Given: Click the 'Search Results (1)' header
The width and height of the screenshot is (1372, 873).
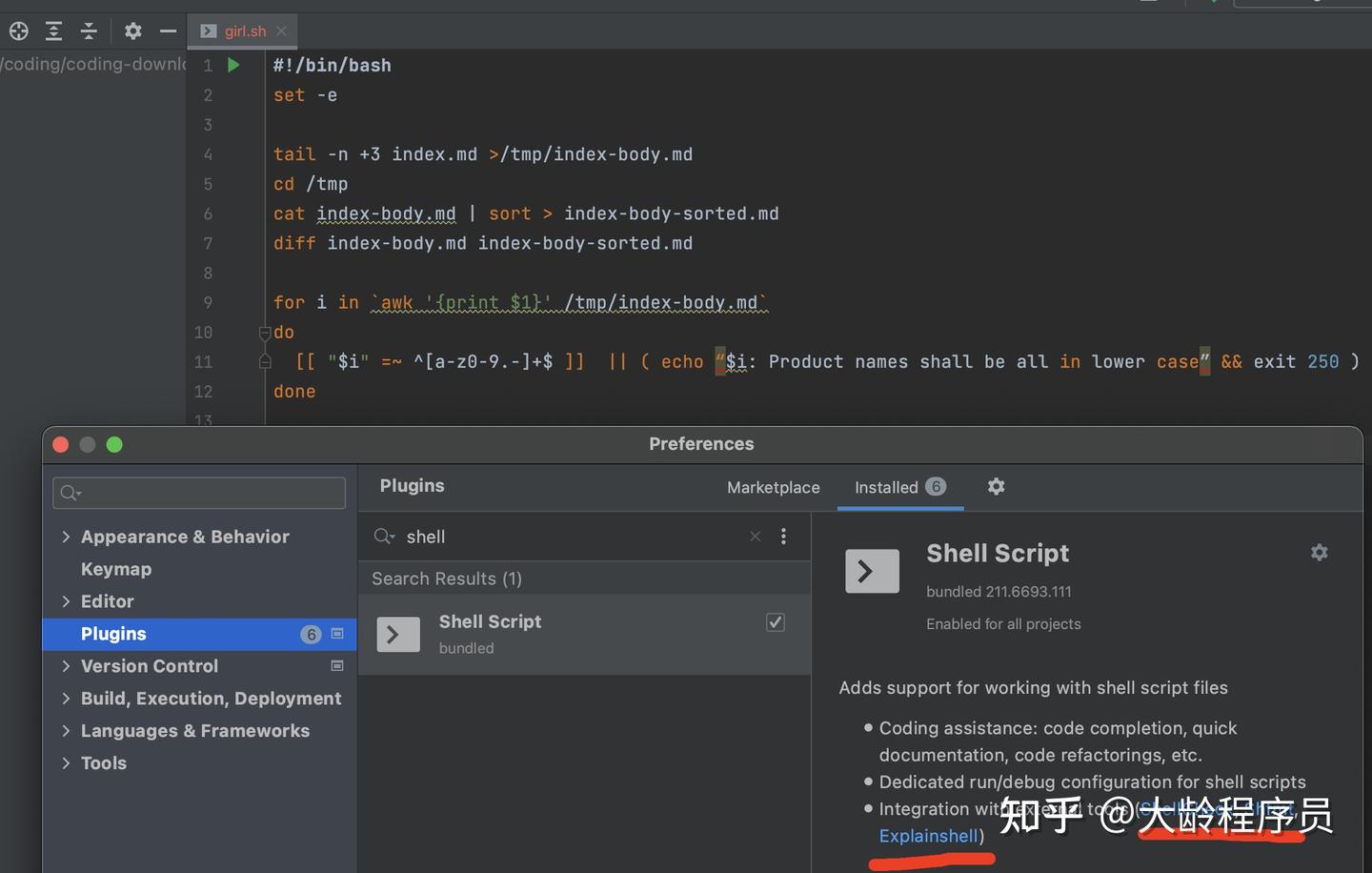Looking at the screenshot, I should [447, 579].
